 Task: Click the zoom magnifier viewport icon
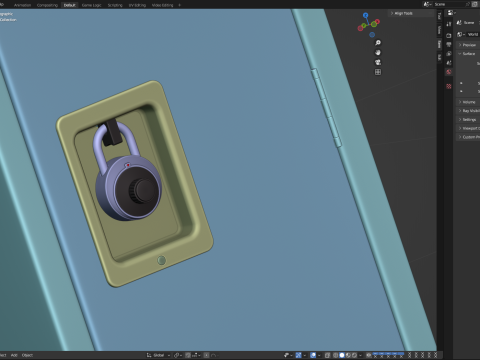click(378, 43)
